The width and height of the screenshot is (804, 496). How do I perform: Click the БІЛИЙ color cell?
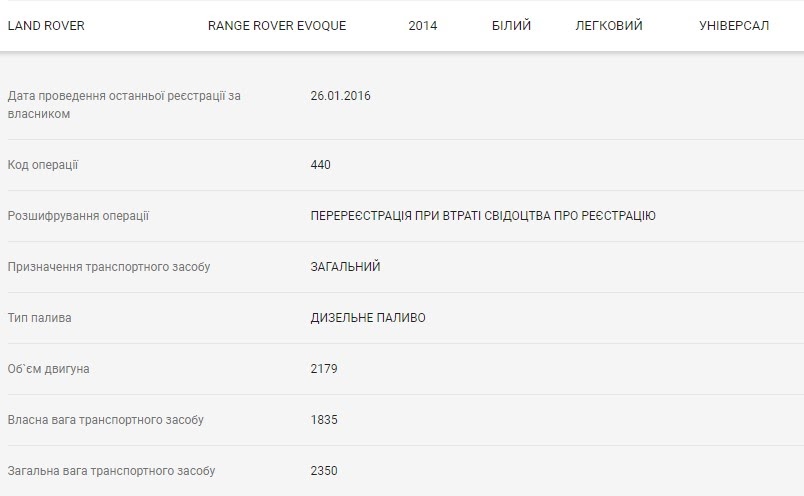512,26
